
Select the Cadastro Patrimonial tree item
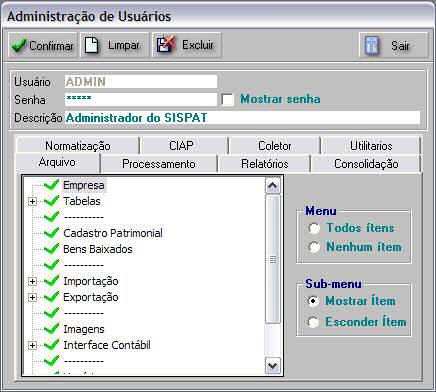click(113, 233)
